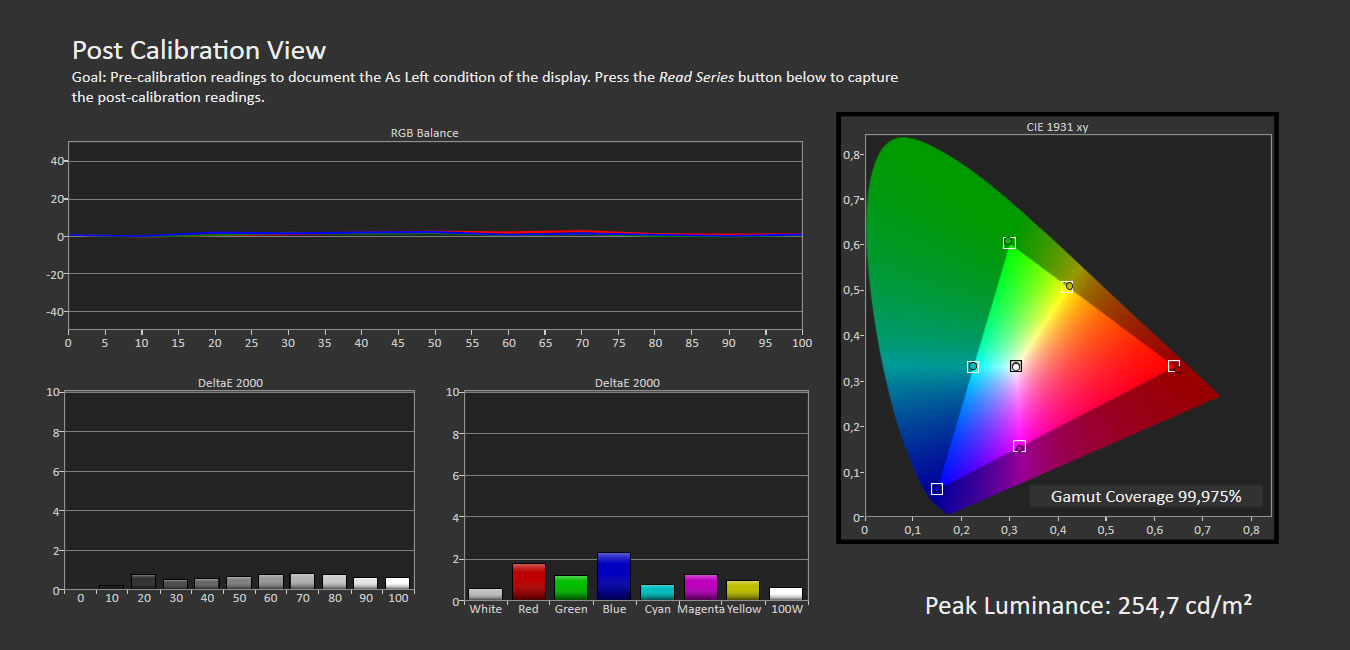The width and height of the screenshot is (1350, 650).
Task: Select the 70 bar in grayscale DeltaE chart
Action: pos(302,581)
